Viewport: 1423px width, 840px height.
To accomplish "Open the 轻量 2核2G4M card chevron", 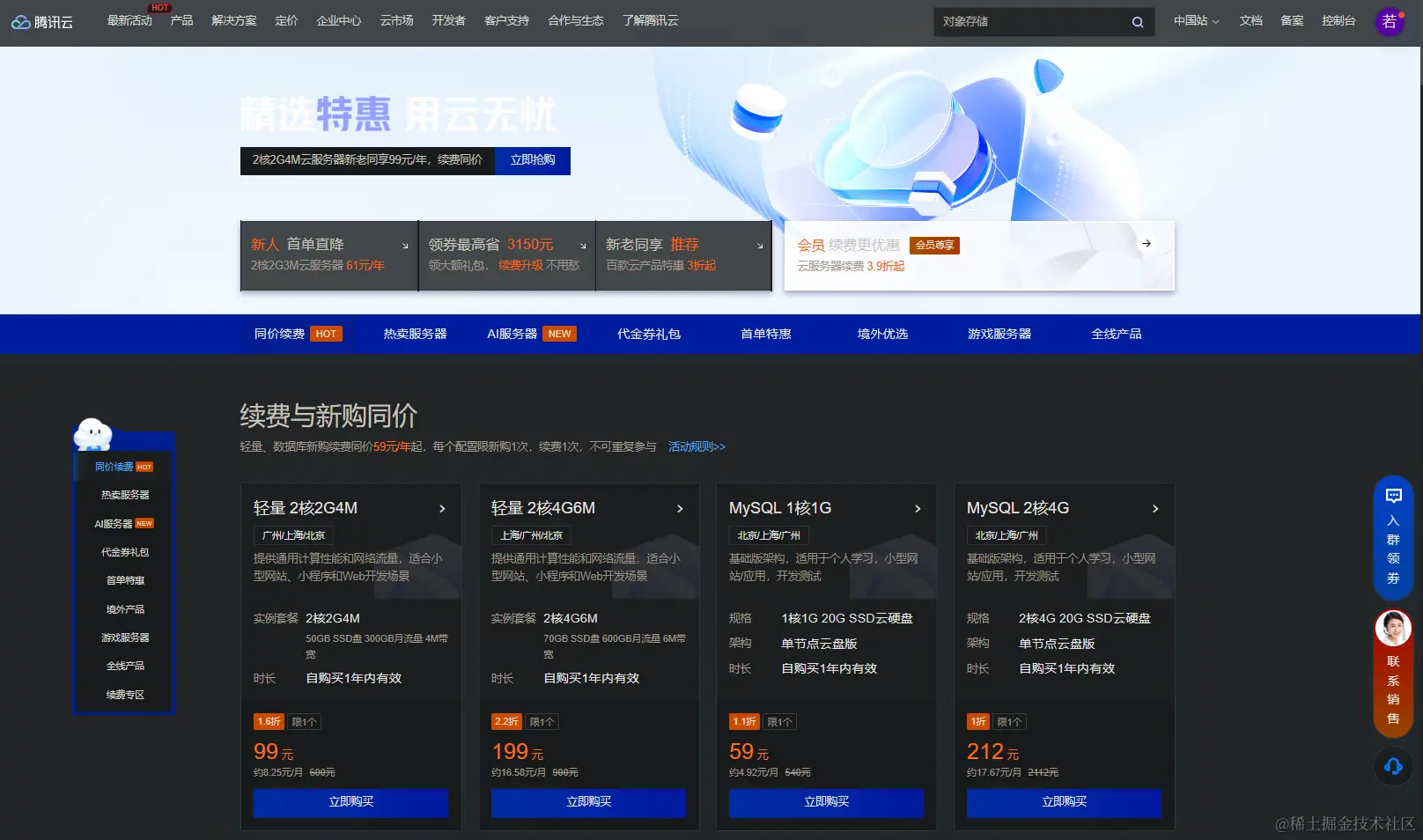I will 442,509.
